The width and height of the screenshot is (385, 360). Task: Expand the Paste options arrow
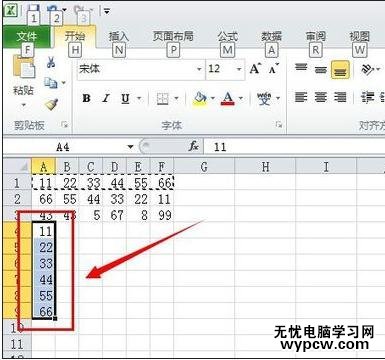click(x=23, y=105)
